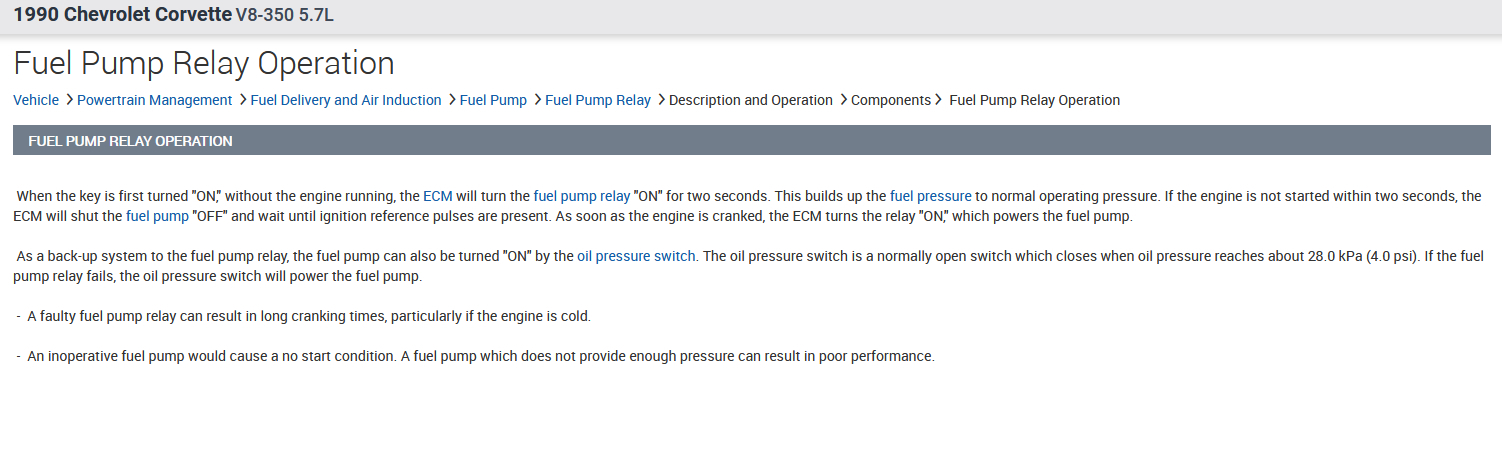Click the Vehicle breadcrumb link
The image size is (1502, 460).
coord(36,100)
